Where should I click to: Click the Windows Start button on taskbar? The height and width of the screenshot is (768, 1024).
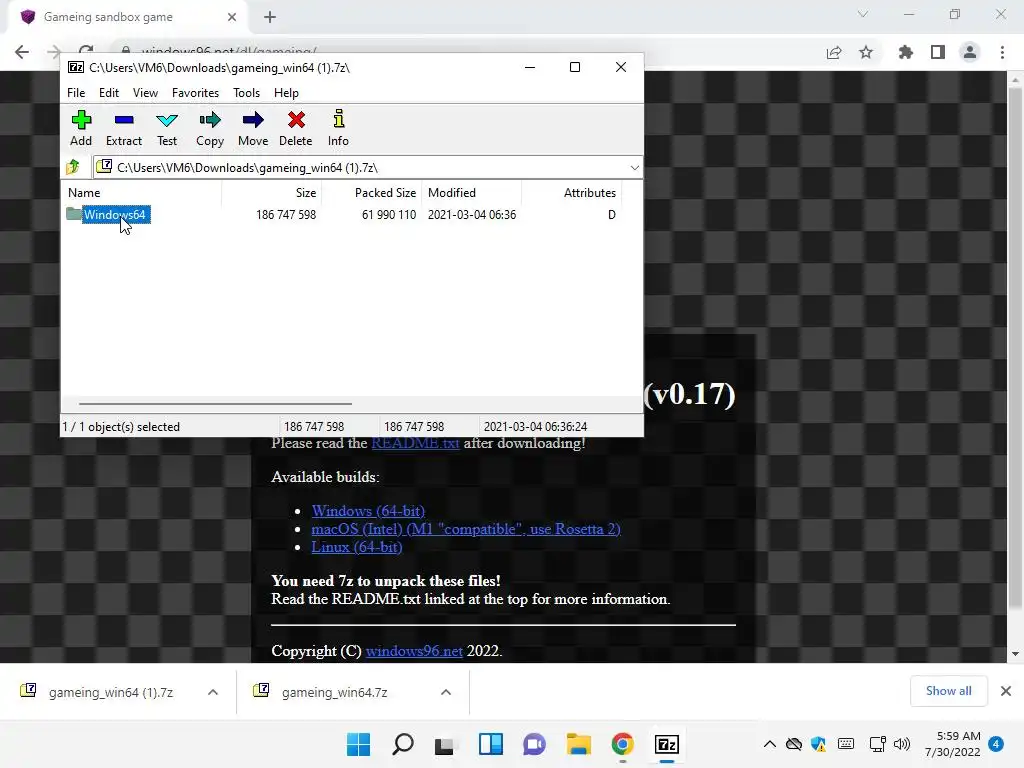[x=358, y=744]
